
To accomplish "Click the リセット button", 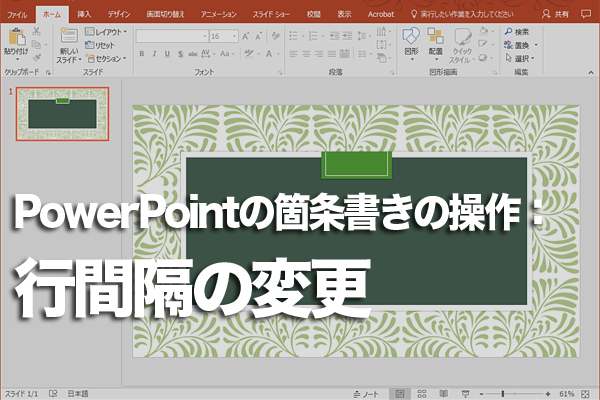I will click(100, 45).
